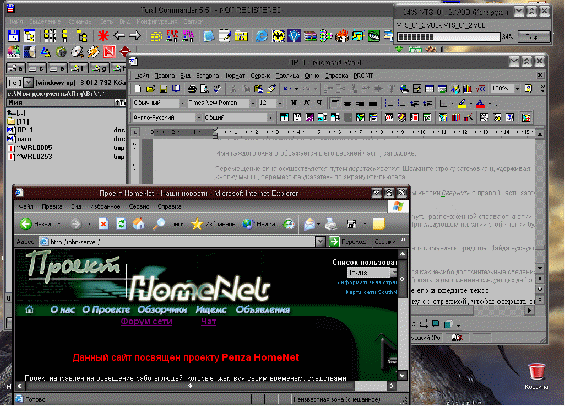Click the font color swatch in Word
The width and height of the screenshot is (565, 406).
tap(480, 104)
